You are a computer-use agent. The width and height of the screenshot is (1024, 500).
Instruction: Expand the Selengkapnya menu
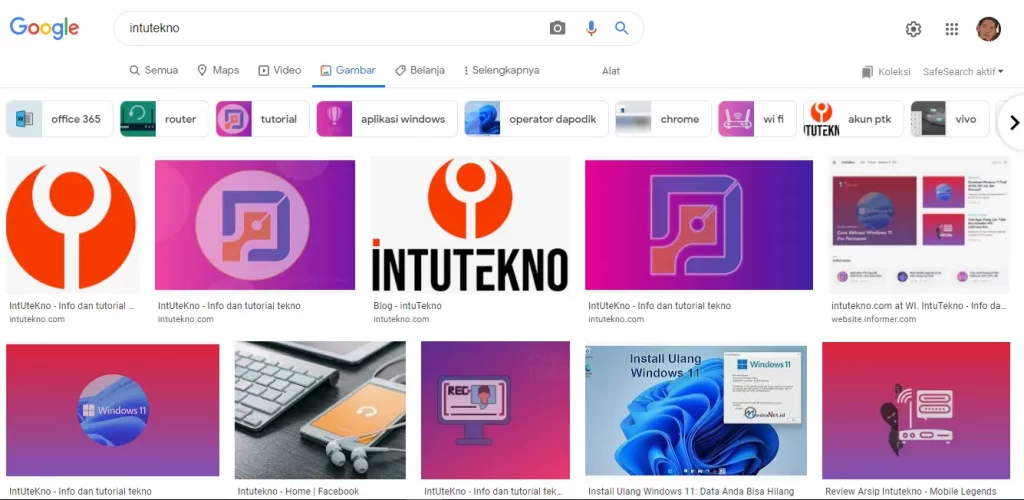pyautogui.click(x=502, y=70)
